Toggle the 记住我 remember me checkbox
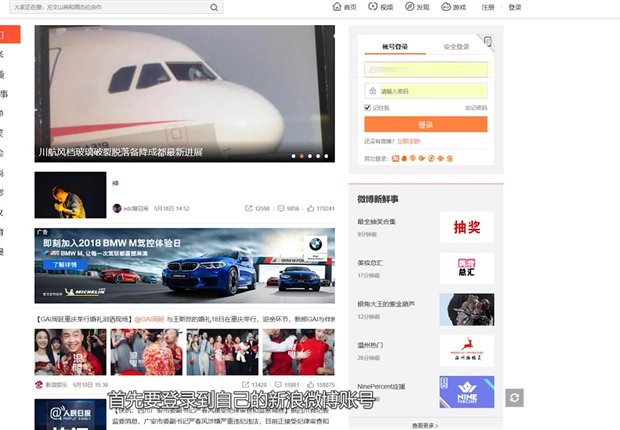Image resolution: width=620 pixels, height=430 pixels. tap(368, 107)
